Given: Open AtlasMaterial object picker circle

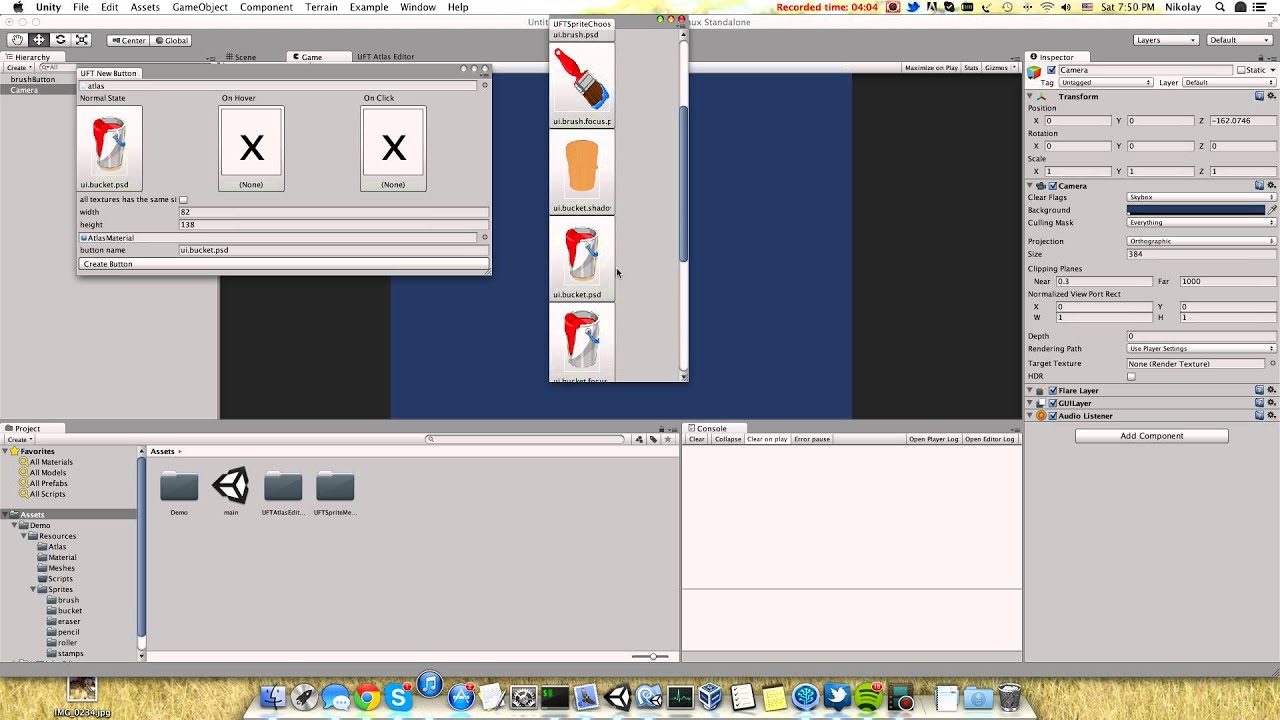Looking at the screenshot, I should coord(485,238).
